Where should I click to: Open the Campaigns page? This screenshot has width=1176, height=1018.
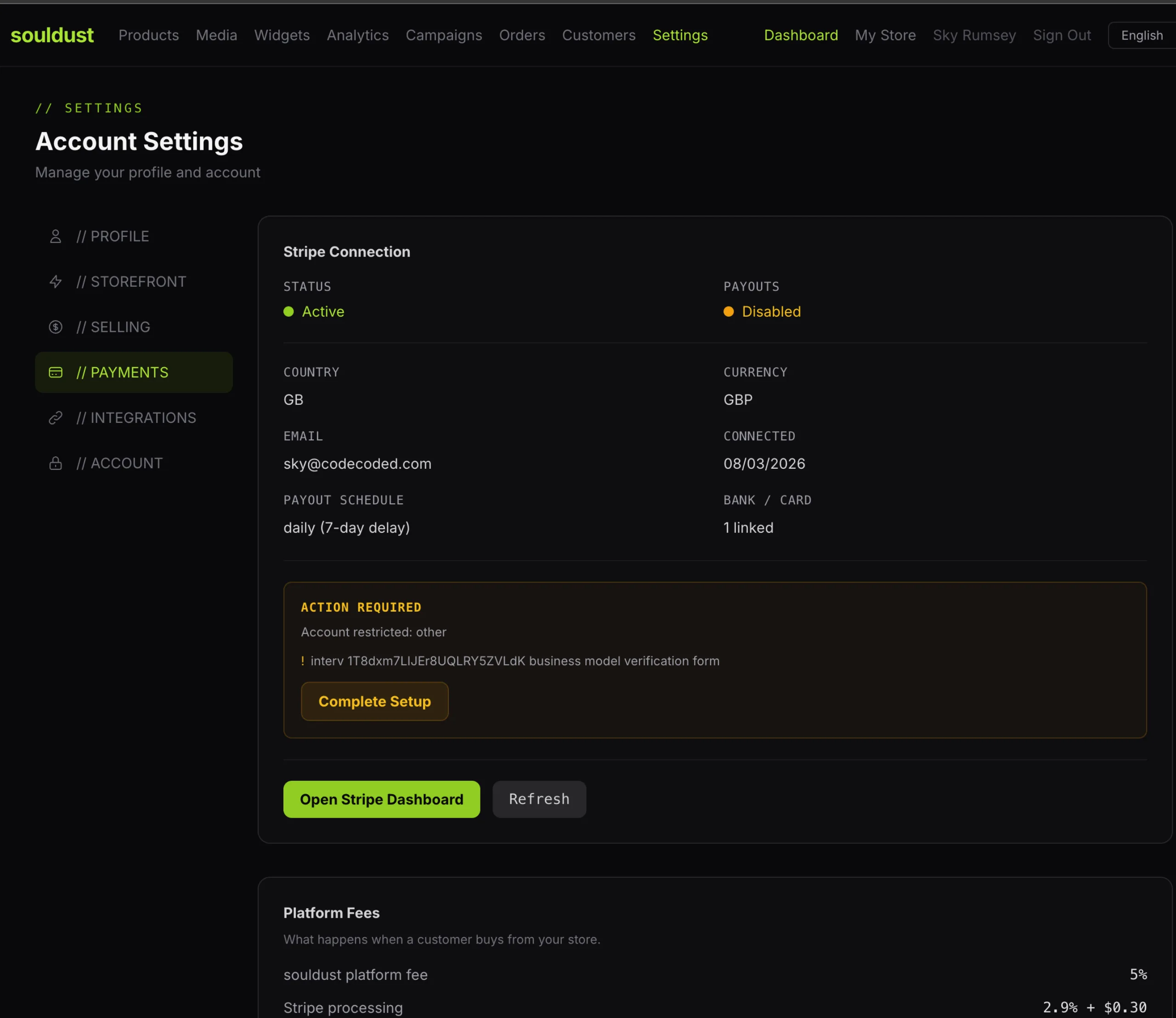click(443, 34)
